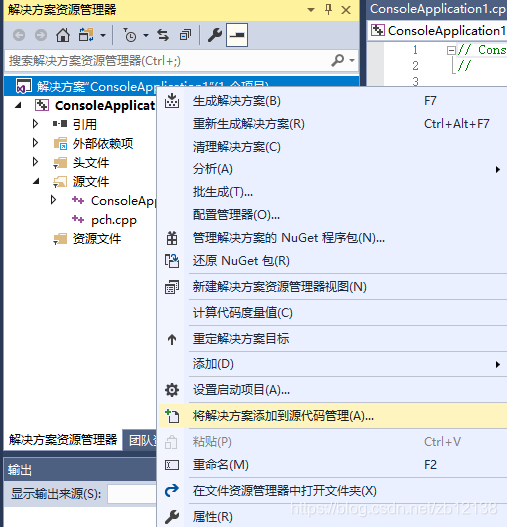Select the 头文件 folder item
The width and height of the screenshot is (507, 527).
coord(91,163)
